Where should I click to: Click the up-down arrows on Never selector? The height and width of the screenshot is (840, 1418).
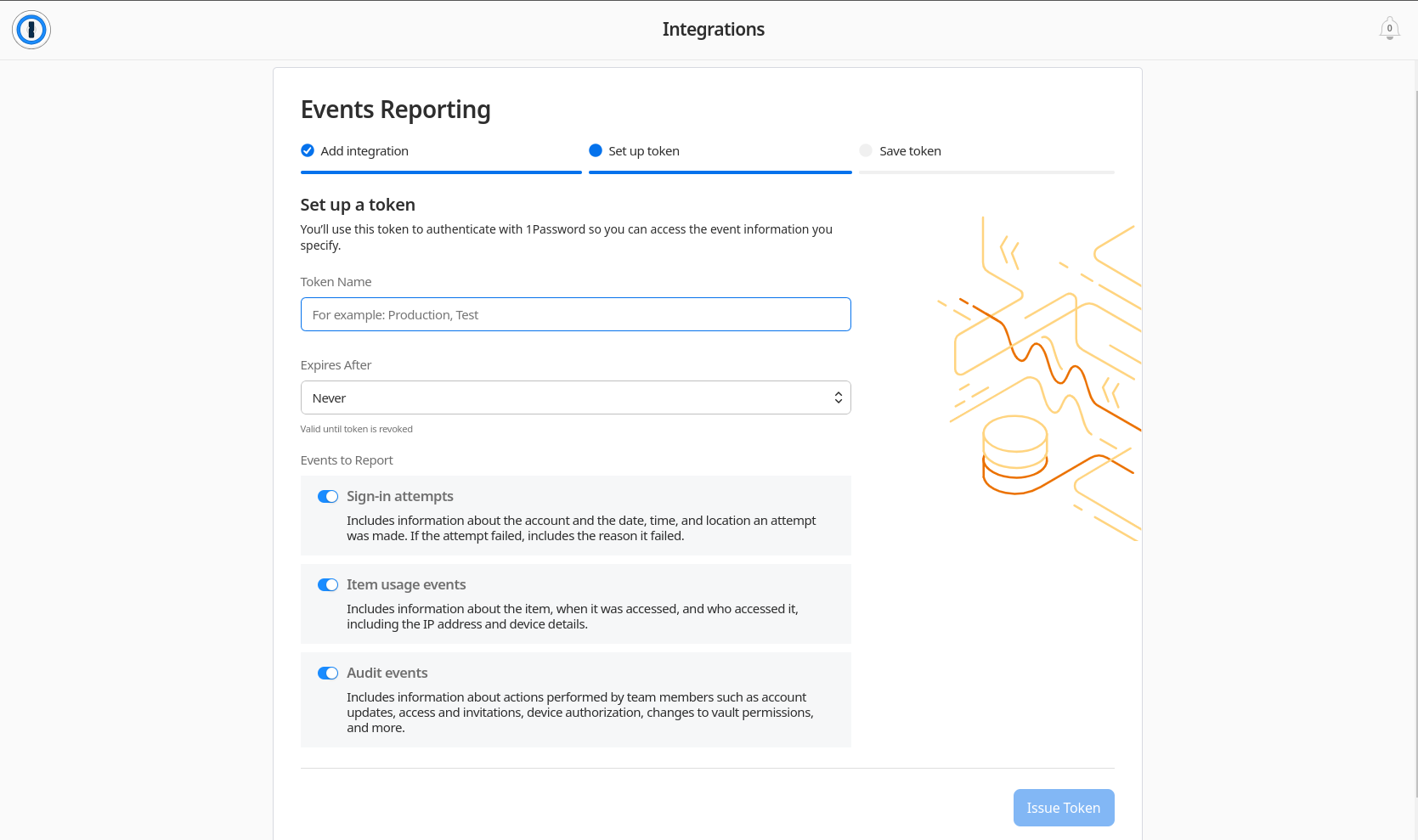click(x=839, y=397)
